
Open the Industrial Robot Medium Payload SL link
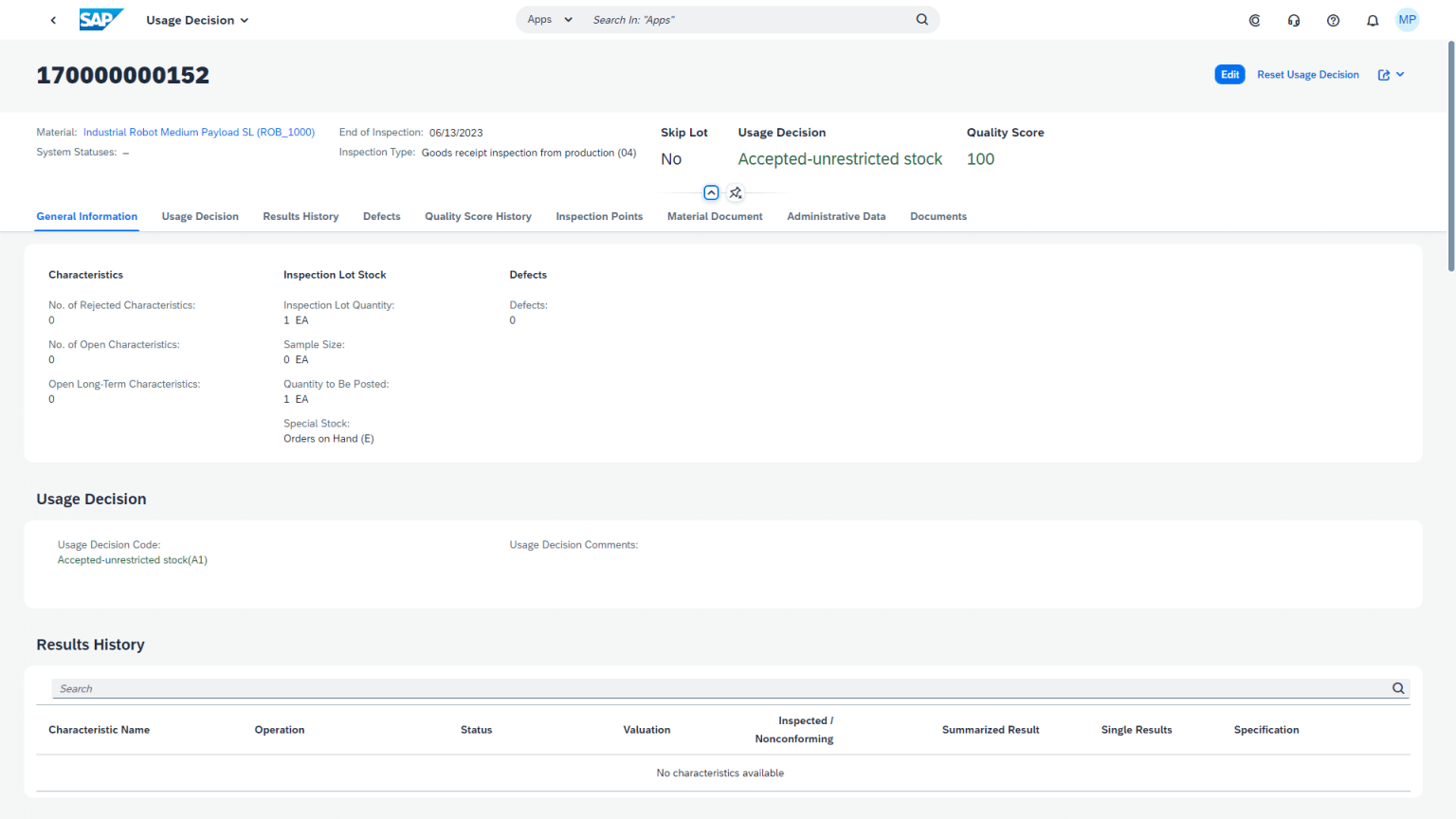(198, 132)
